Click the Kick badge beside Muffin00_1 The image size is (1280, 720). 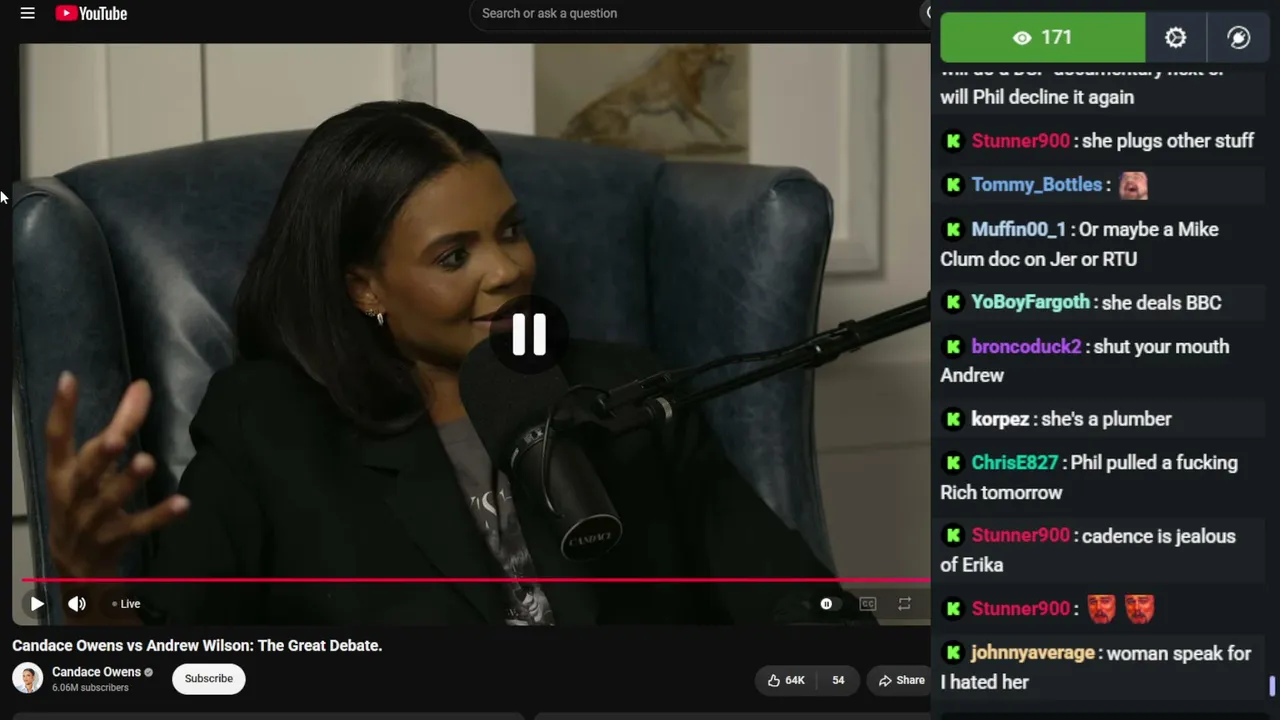(x=953, y=229)
